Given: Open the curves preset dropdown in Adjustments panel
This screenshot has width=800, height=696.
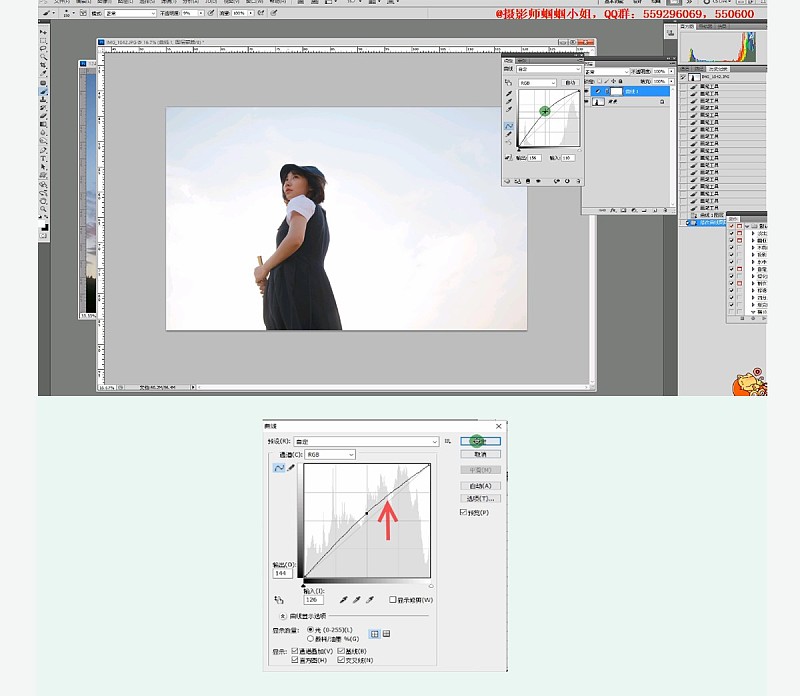Looking at the screenshot, I should click(548, 69).
